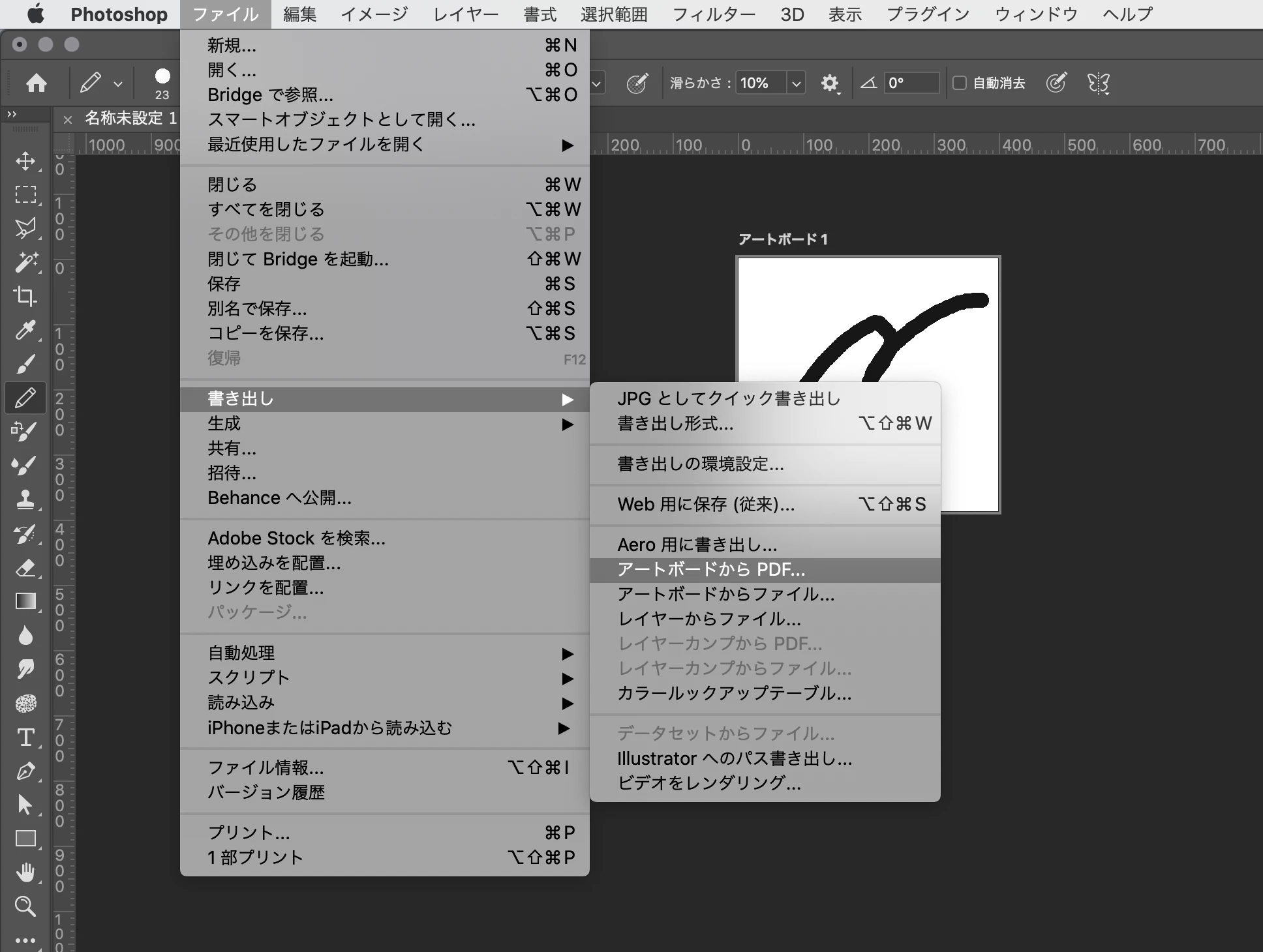
Task: Enable the 自動消去 checkbox
Action: [959, 83]
